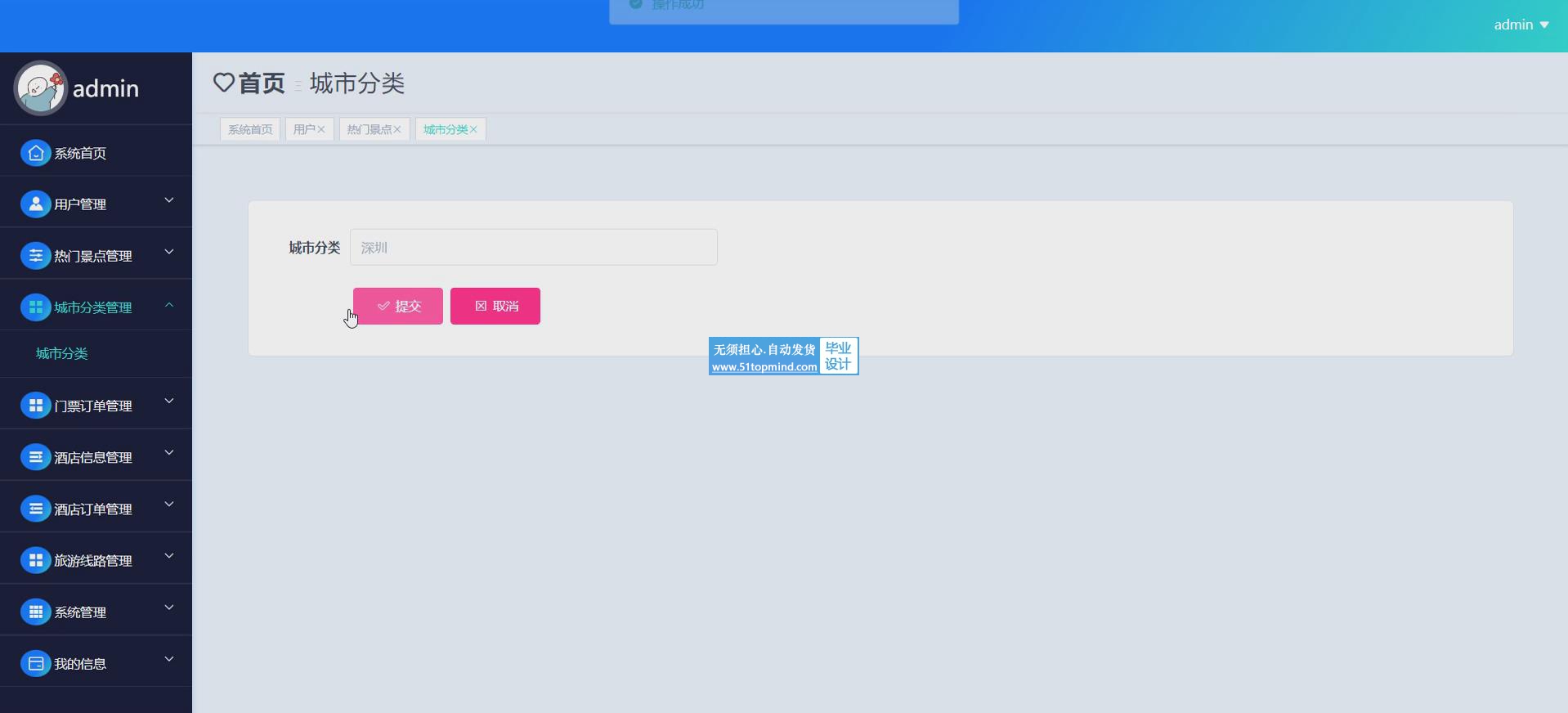Expand the 酒店订单管理 chevron
The height and width of the screenshot is (713, 1568).
(x=169, y=504)
